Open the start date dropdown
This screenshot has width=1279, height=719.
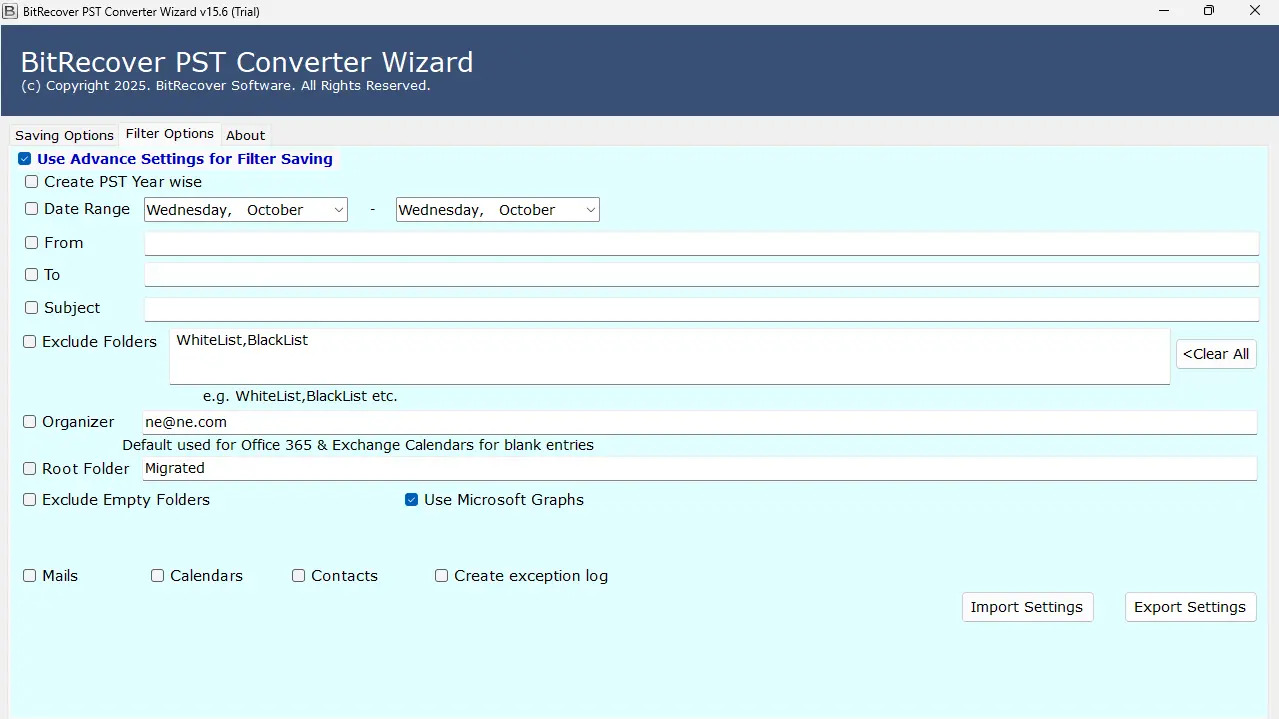point(338,209)
